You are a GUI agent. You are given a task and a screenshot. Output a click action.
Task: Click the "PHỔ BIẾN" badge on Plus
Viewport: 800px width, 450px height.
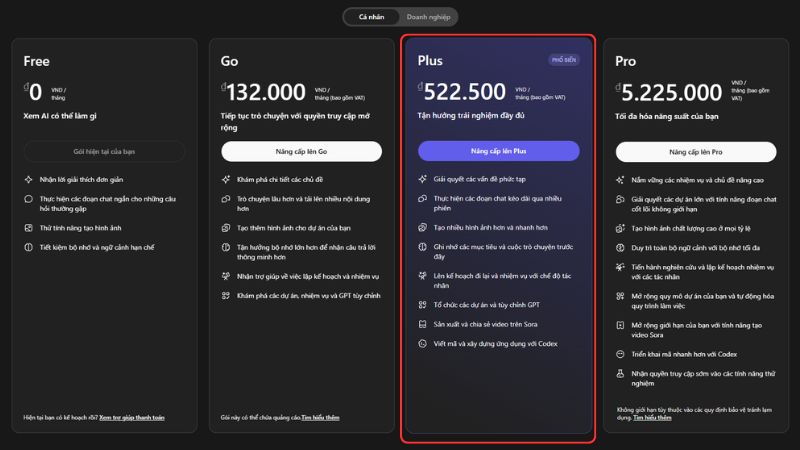565,60
